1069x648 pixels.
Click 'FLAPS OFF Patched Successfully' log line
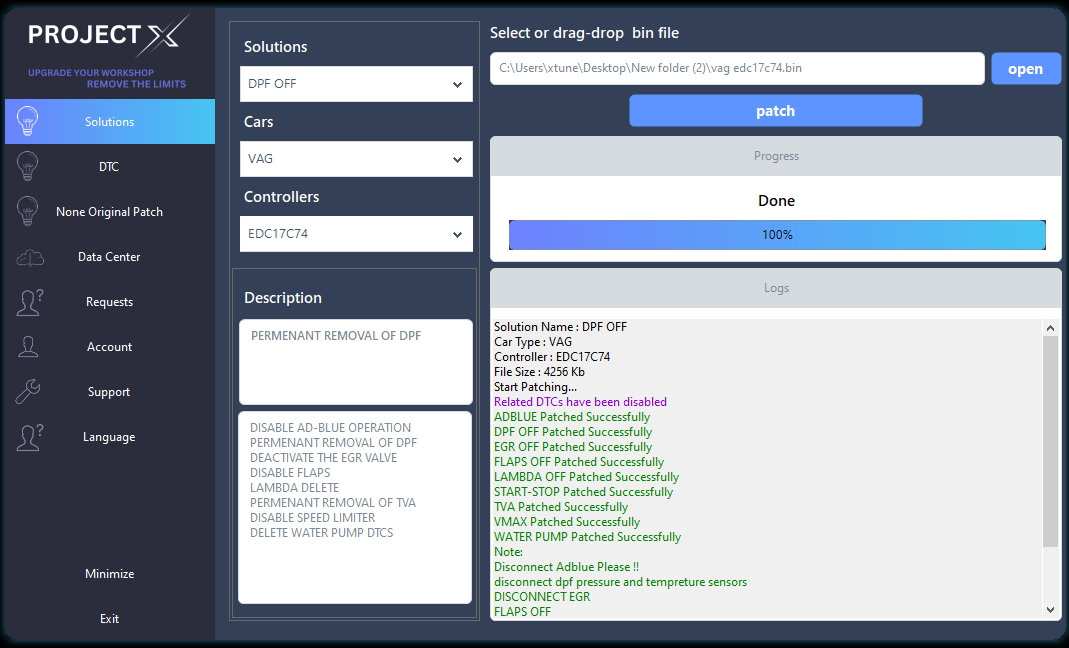tap(579, 462)
